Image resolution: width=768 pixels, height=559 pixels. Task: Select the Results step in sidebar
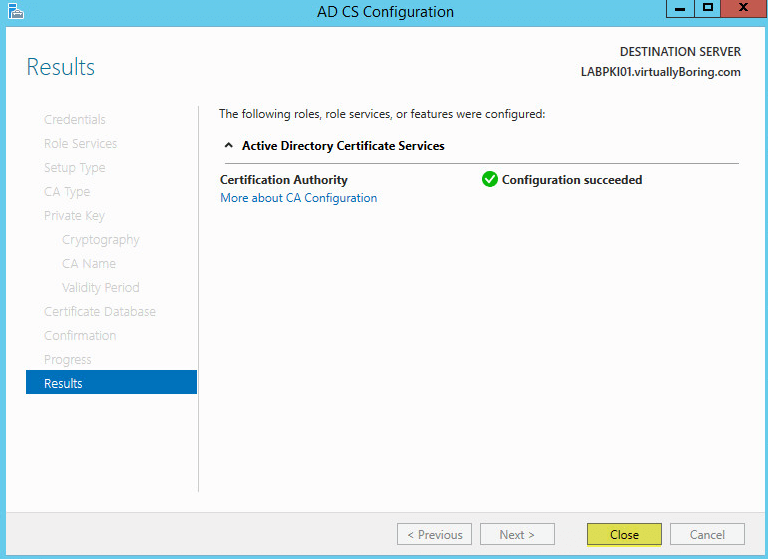coord(111,382)
